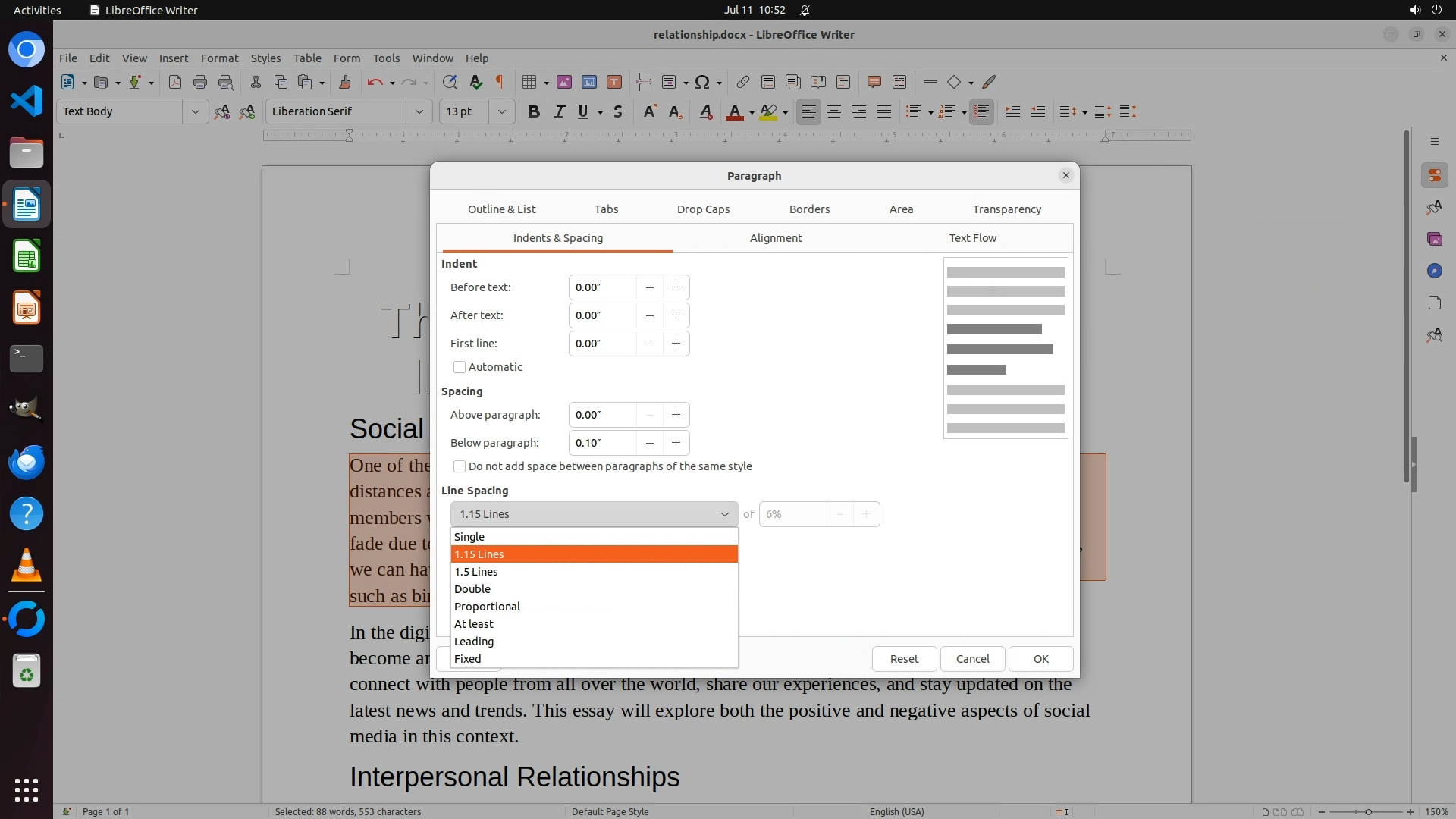
Task: Open the paragraph style dropdown arrow
Action: (195, 111)
